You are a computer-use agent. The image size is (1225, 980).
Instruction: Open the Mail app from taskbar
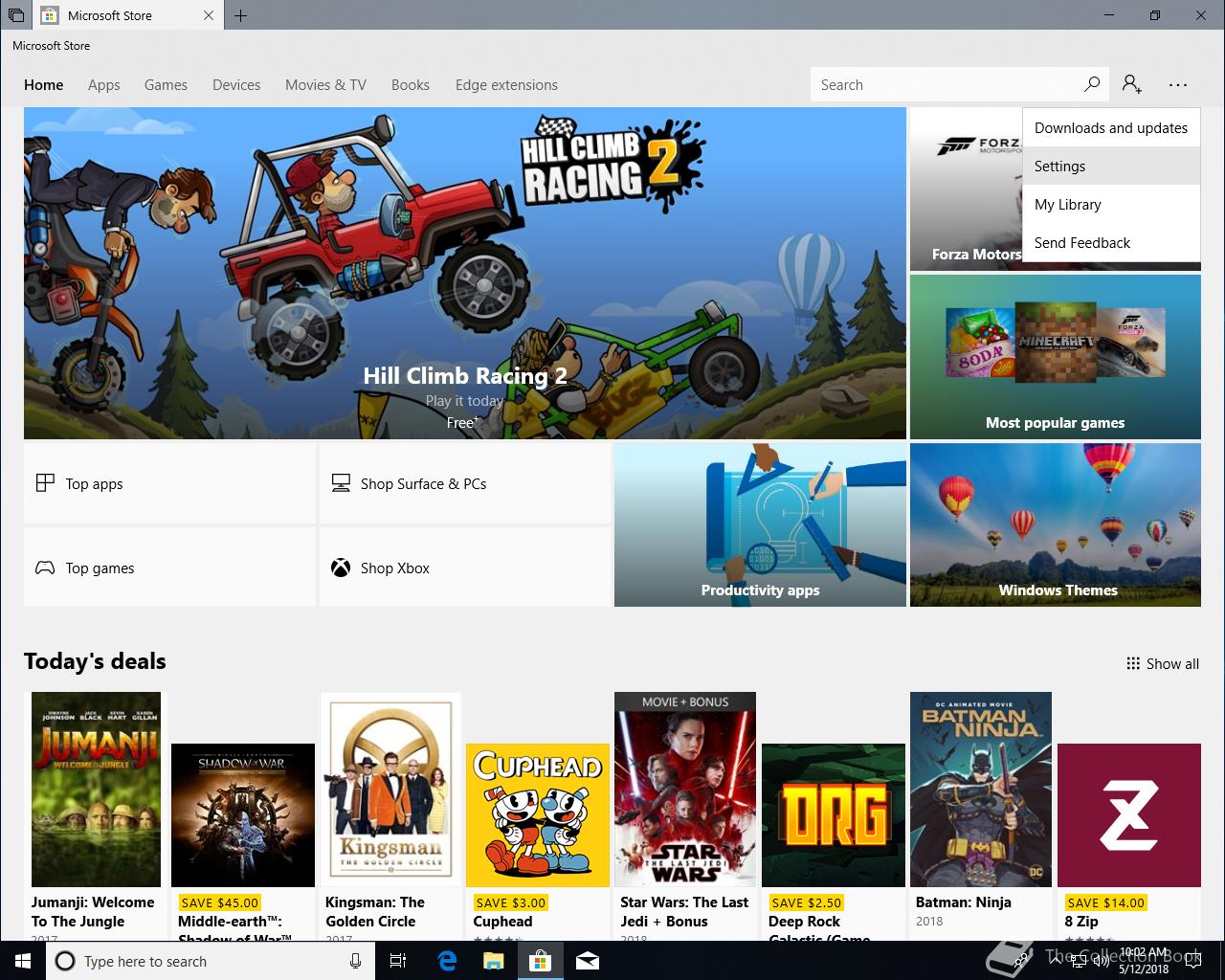click(588, 961)
